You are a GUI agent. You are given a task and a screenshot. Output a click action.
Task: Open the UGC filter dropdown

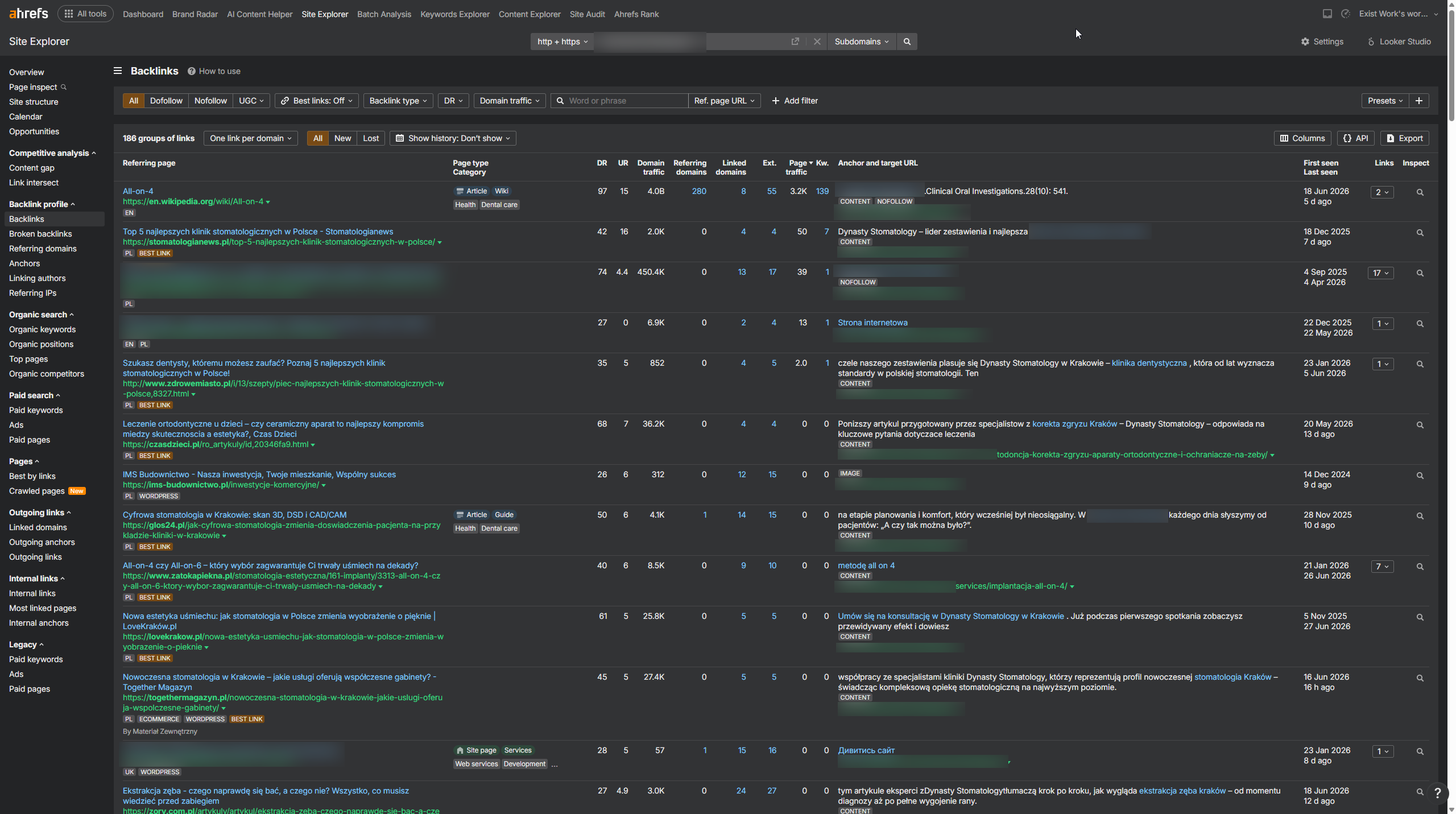(251, 101)
